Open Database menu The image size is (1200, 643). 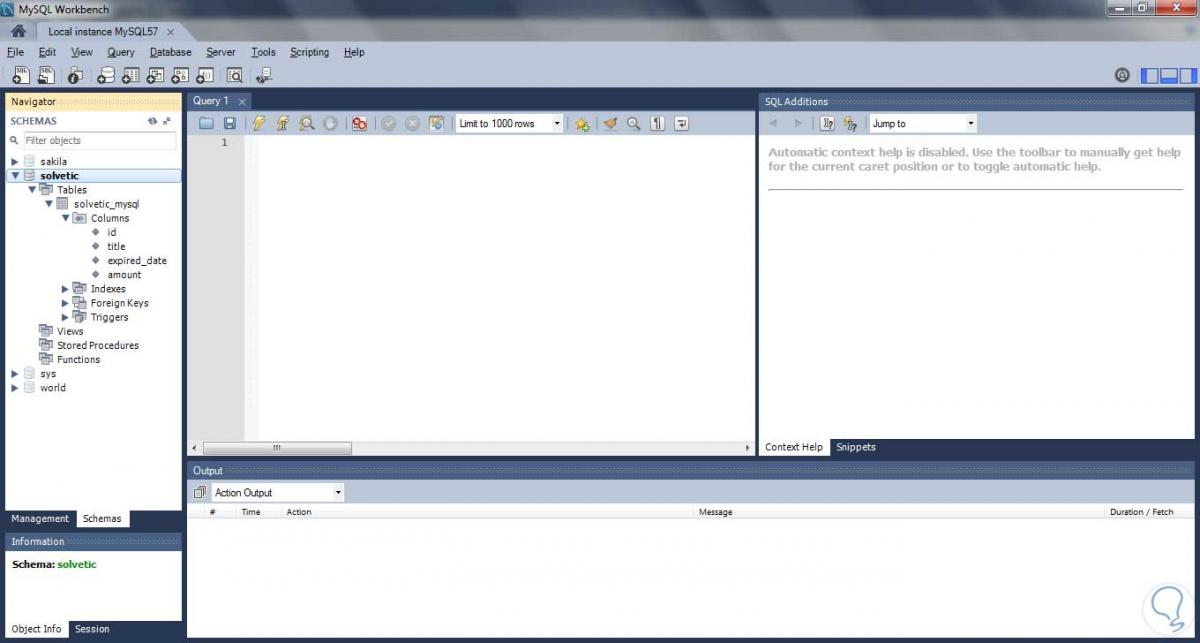[x=170, y=52]
